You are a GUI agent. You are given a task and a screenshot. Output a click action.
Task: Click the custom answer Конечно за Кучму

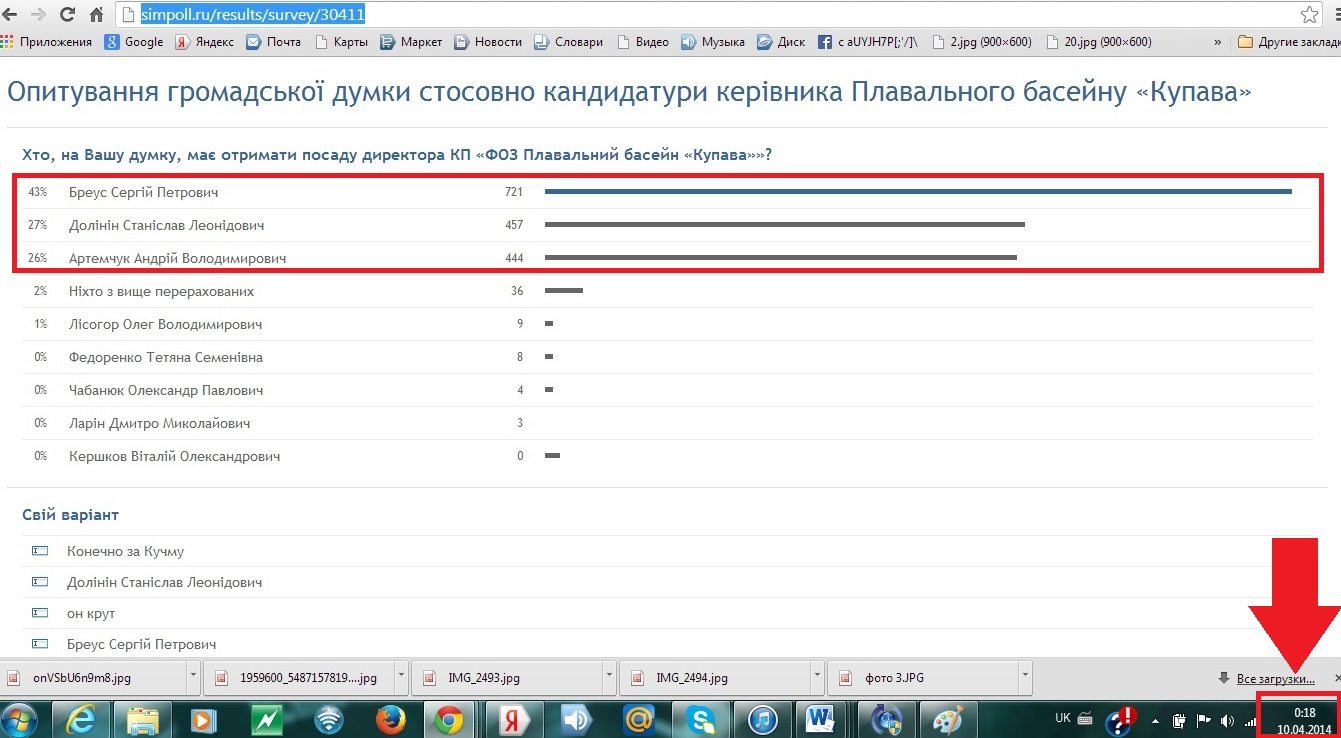pyautogui.click(x=125, y=551)
